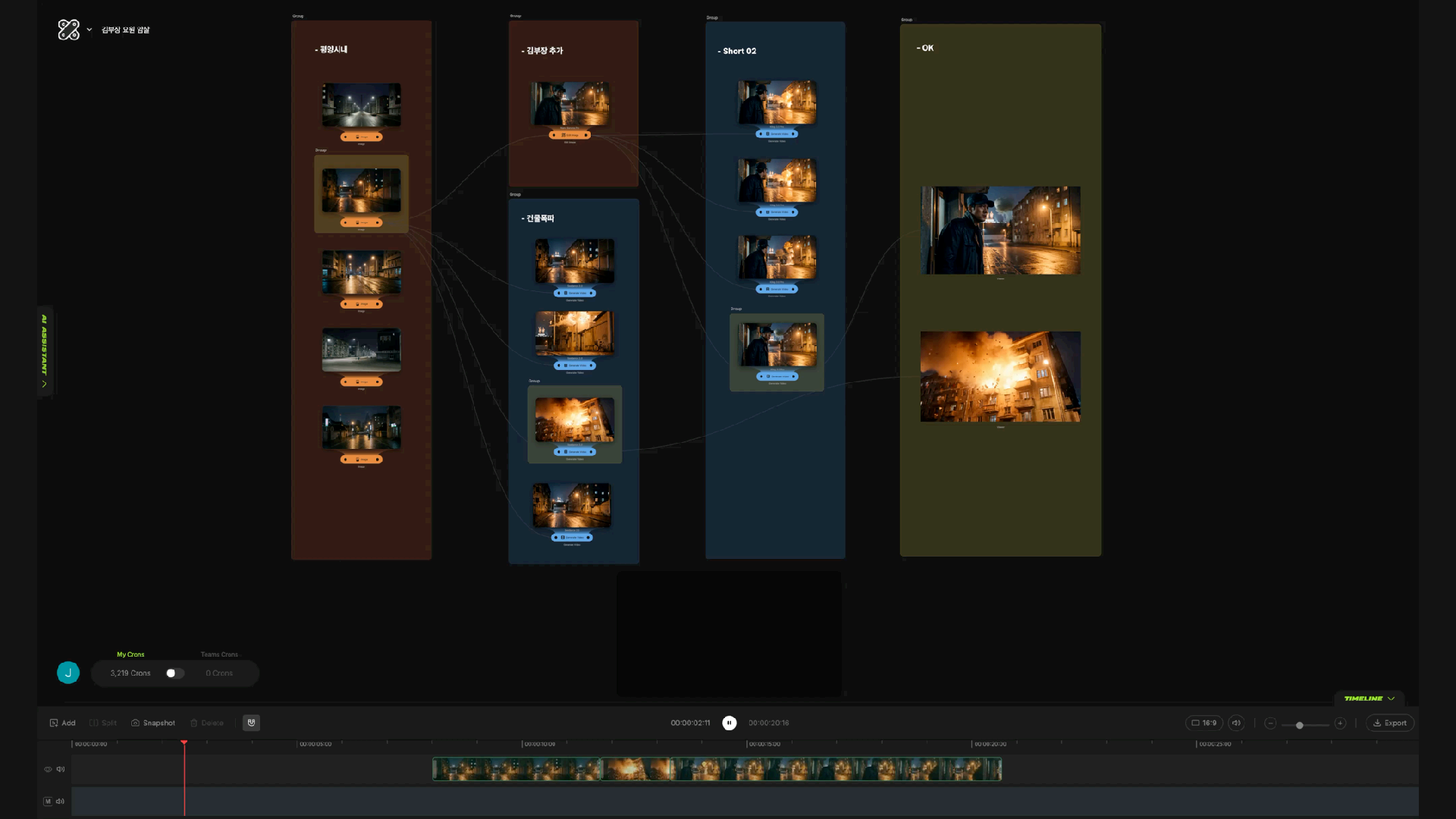Viewport: 1456px width, 819px height.
Task: Click the Add button in timeline toolbar
Action: [62, 723]
